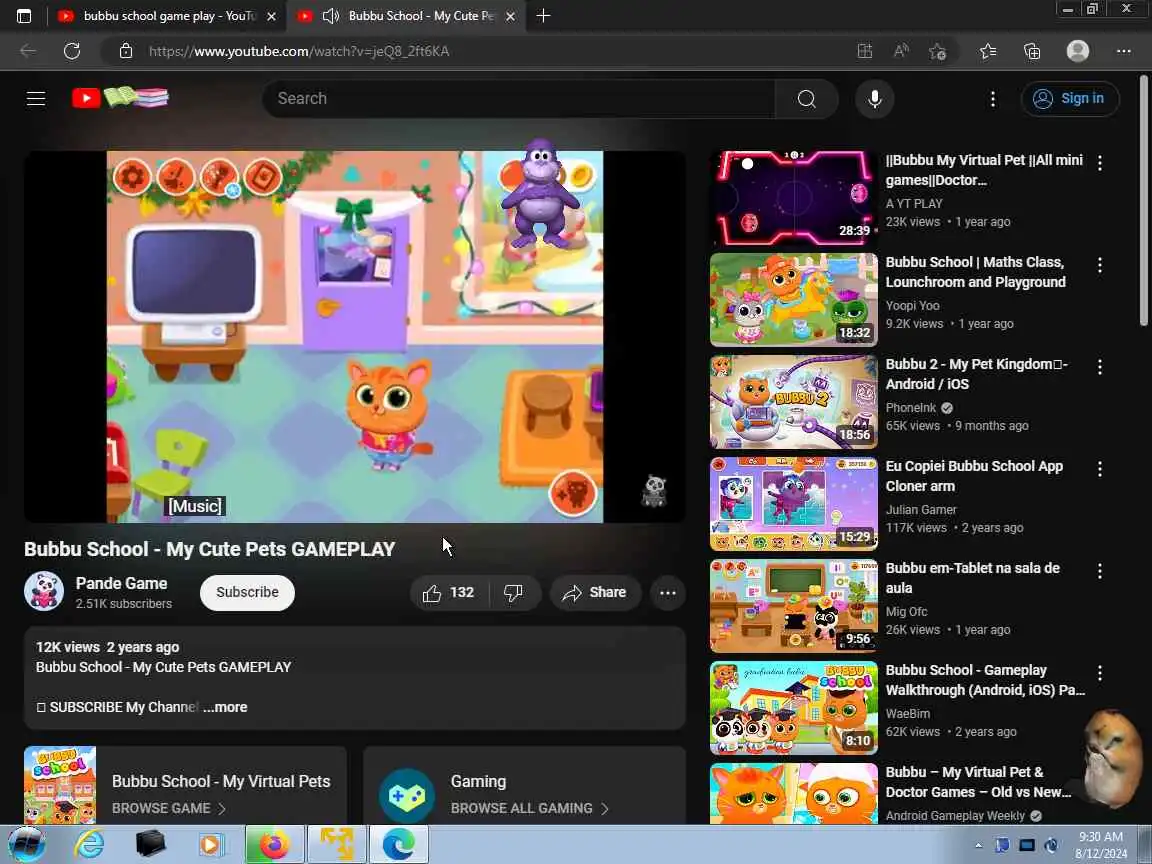Go to the YouTube home logo
The width and height of the screenshot is (1152, 864).
[x=120, y=98]
